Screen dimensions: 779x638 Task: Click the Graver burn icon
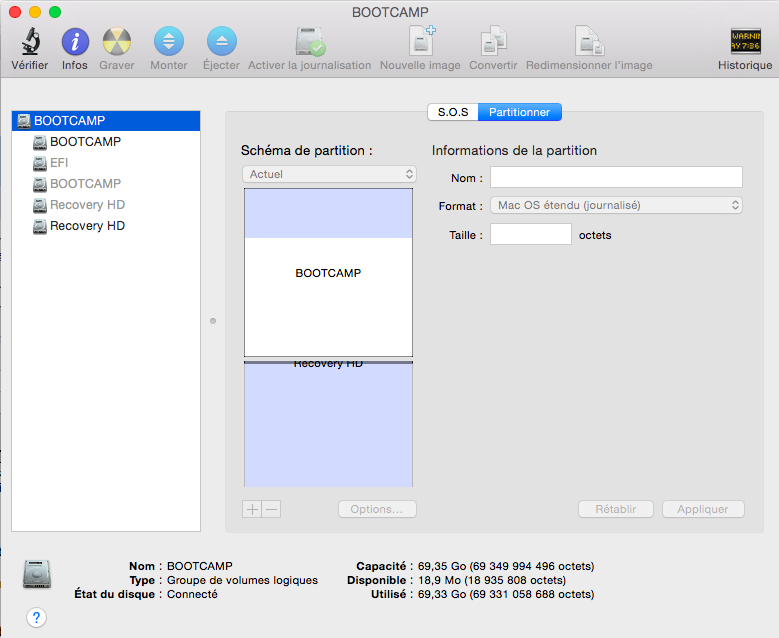[117, 41]
